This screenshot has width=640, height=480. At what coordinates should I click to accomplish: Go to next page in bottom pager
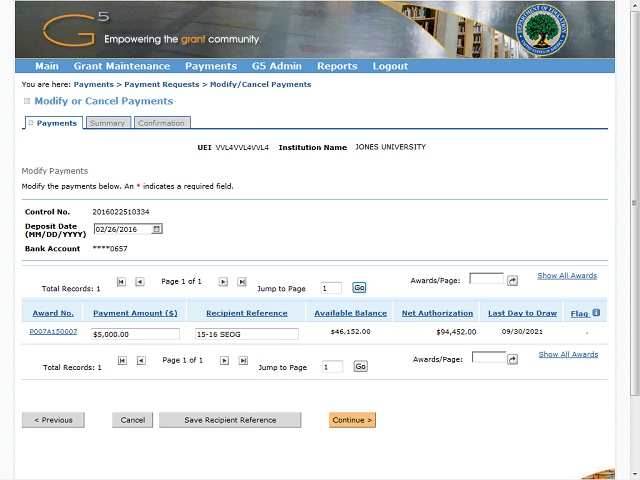coord(224,360)
